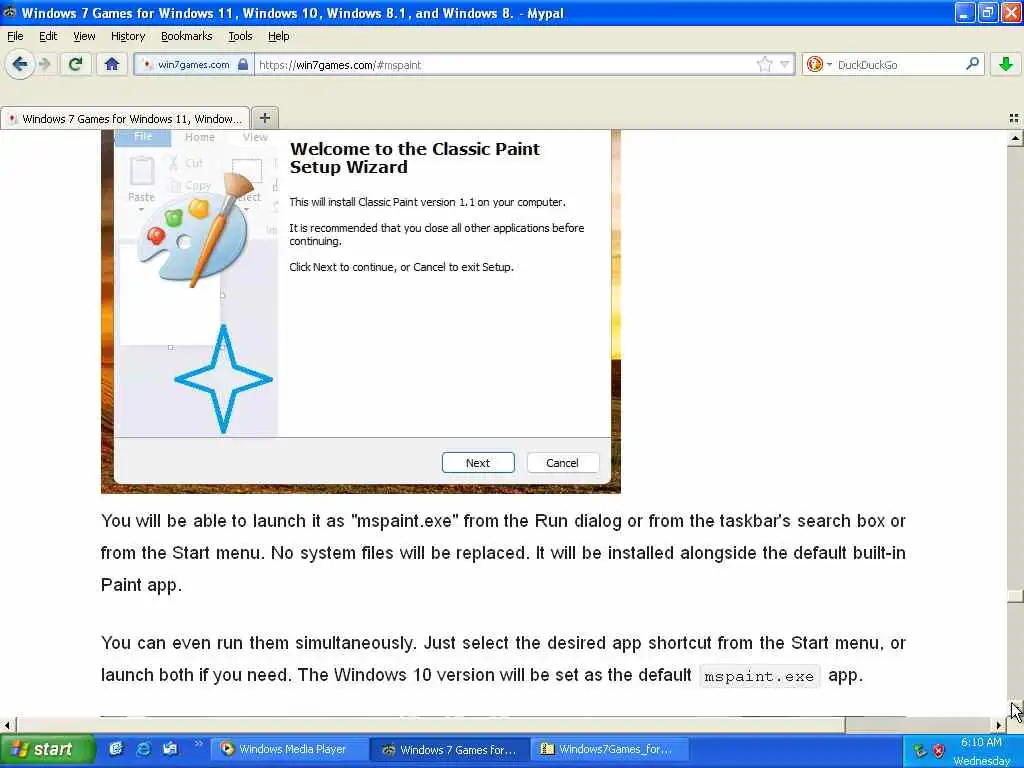1024x768 pixels.
Task: Open the Bookmarks menu
Action: click(x=186, y=36)
